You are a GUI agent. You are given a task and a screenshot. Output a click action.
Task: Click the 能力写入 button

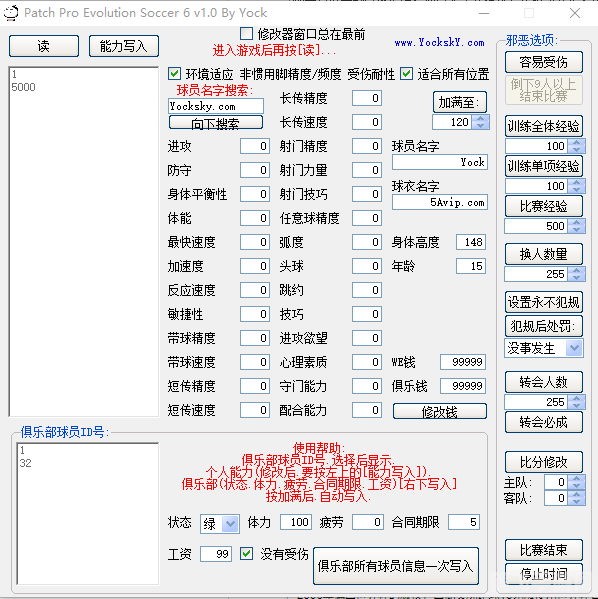click(x=124, y=46)
